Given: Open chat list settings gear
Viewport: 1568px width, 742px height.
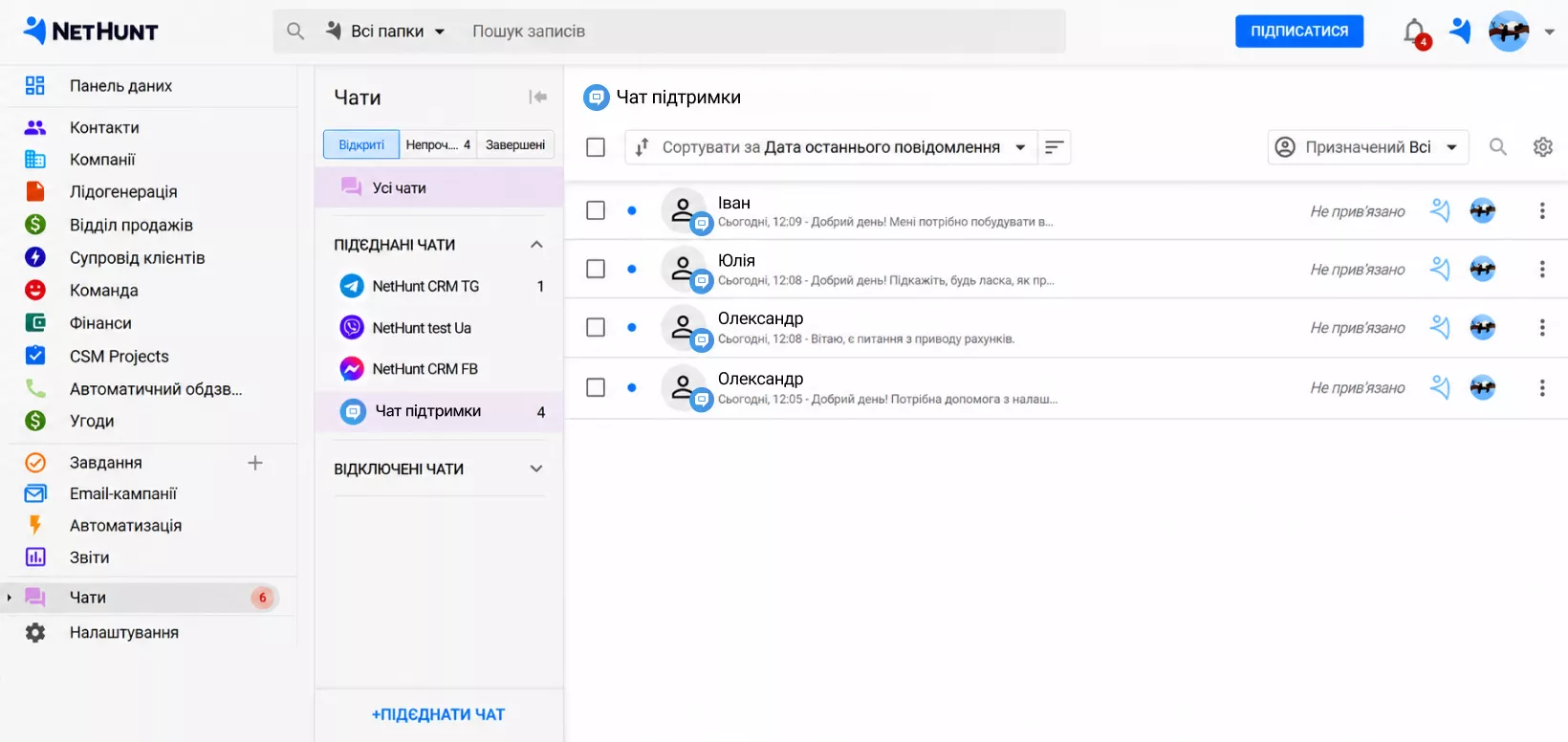Looking at the screenshot, I should pyautogui.click(x=1543, y=147).
